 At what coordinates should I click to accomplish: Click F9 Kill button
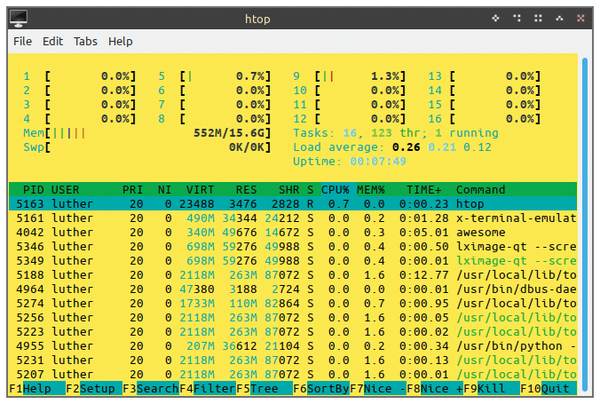[x=492, y=388]
